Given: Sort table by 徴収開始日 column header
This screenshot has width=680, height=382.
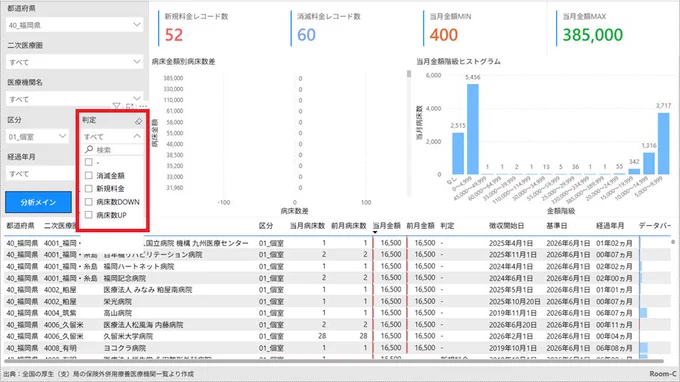Looking at the screenshot, I should [x=506, y=225].
